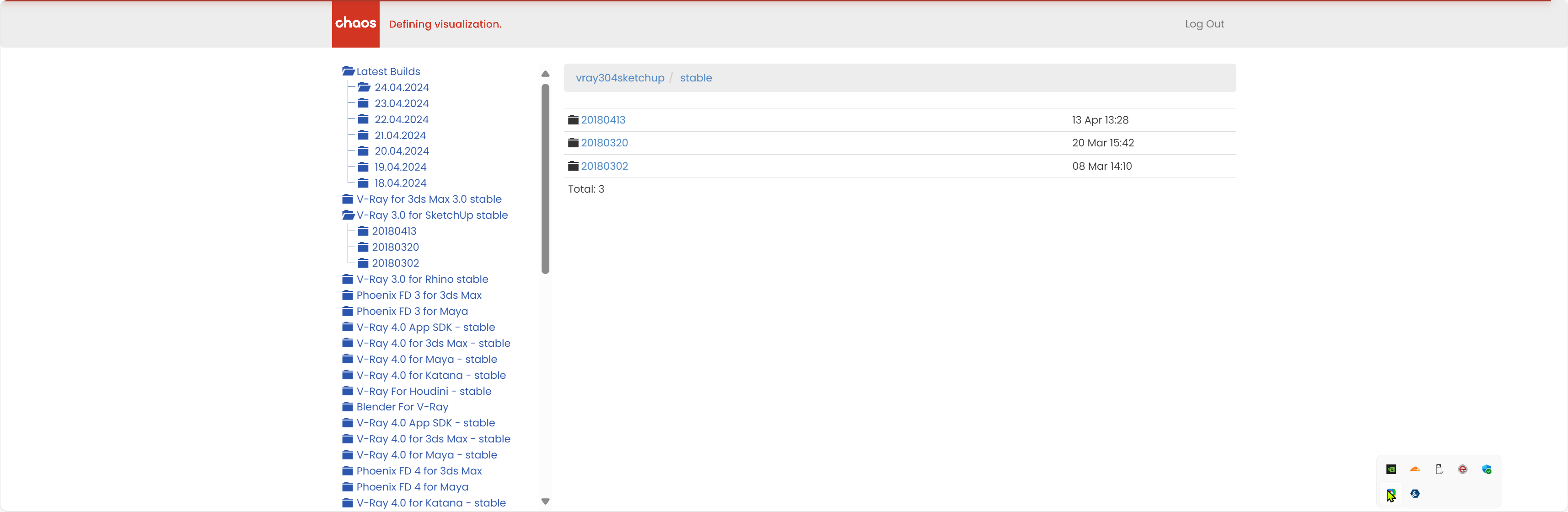This screenshot has width=1568, height=512.
Task: Click the '13 Apr 13:28' date cell
Action: [x=1100, y=120]
